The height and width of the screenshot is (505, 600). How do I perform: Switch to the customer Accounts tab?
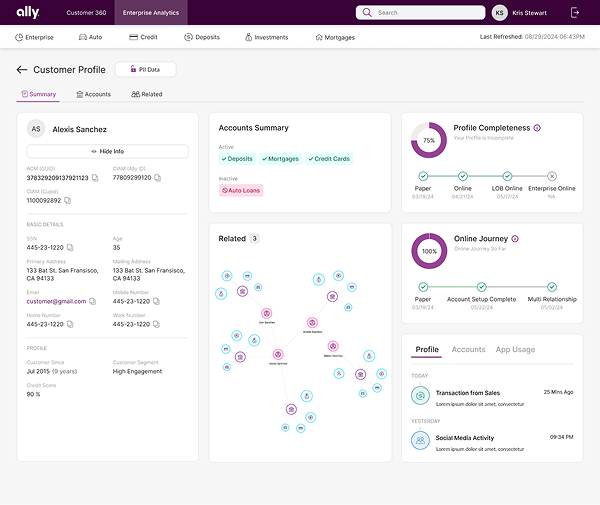pos(94,94)
